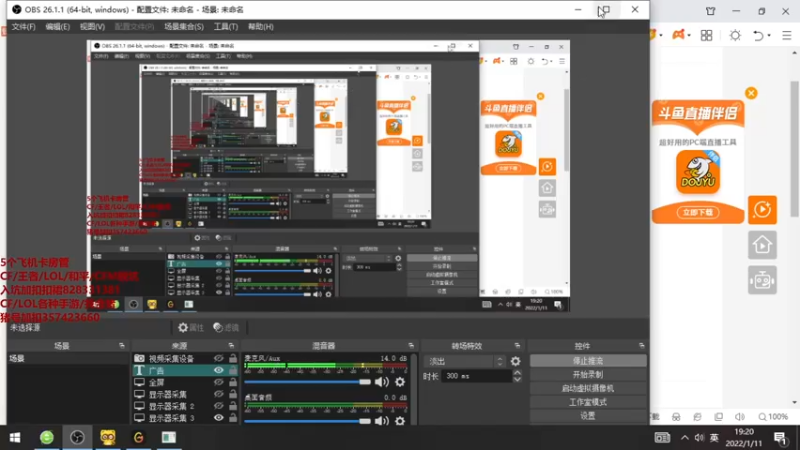Click the 300 ms duration field
The height and width of the screenshot is (450, 800).
click(x=476, y=376)
